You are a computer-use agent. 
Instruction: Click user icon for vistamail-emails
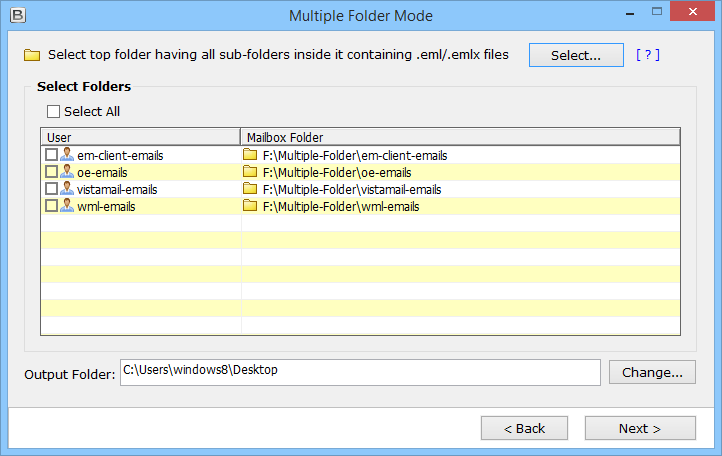tap(67, 188)
